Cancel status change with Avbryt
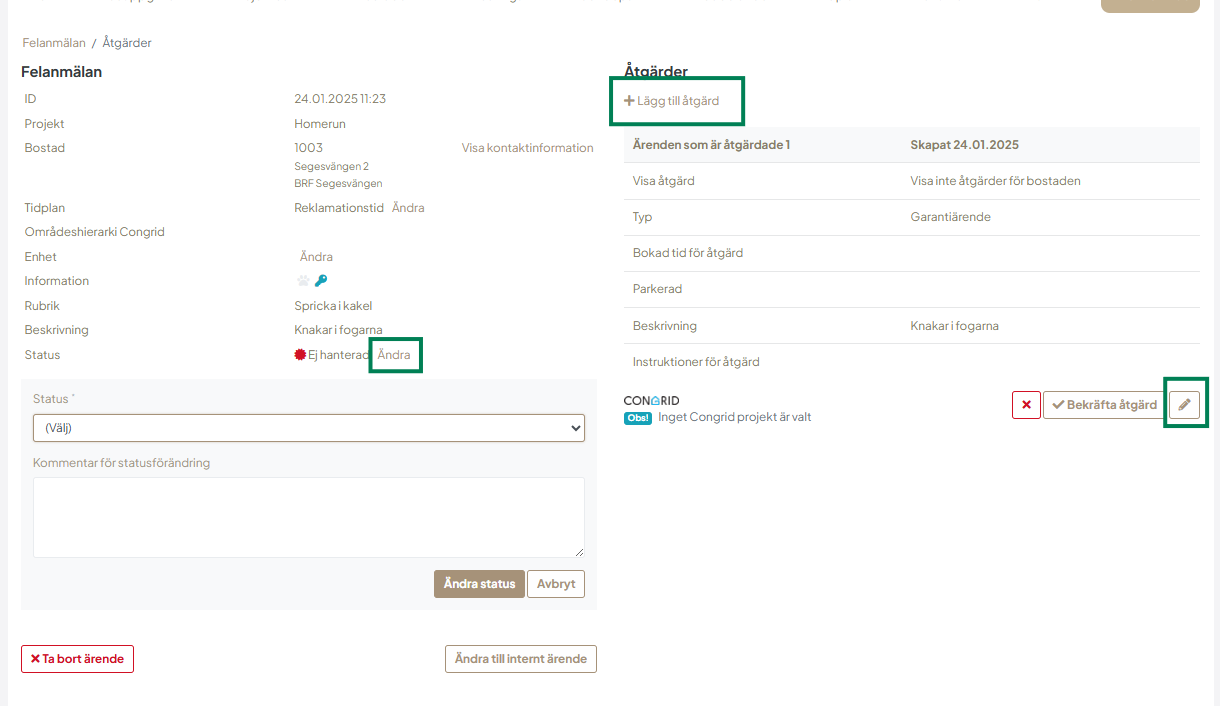 pos(556,584)
